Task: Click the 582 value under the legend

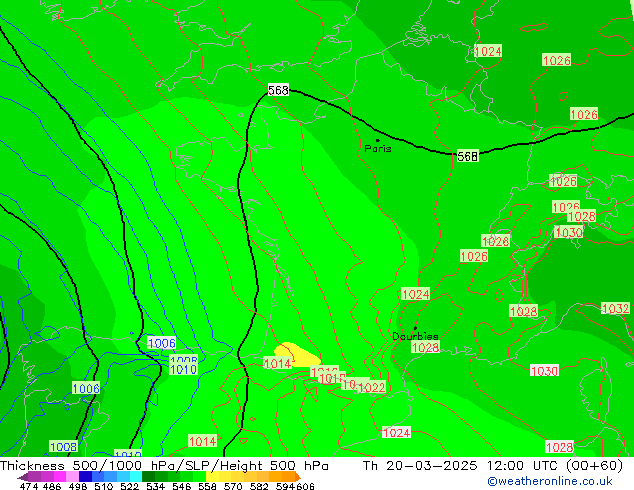Action: [x=259, y=486]
